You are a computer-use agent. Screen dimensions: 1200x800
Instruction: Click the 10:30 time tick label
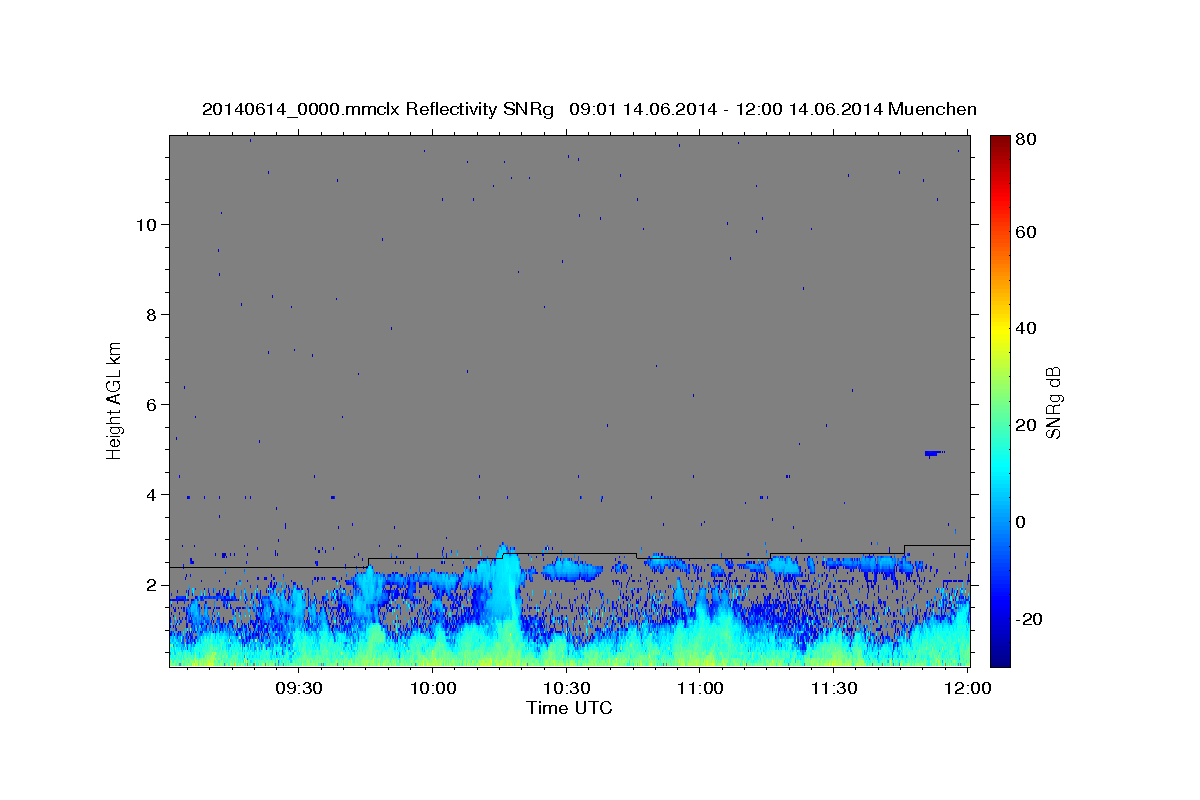pyautogui.click(x=566, y=689)
